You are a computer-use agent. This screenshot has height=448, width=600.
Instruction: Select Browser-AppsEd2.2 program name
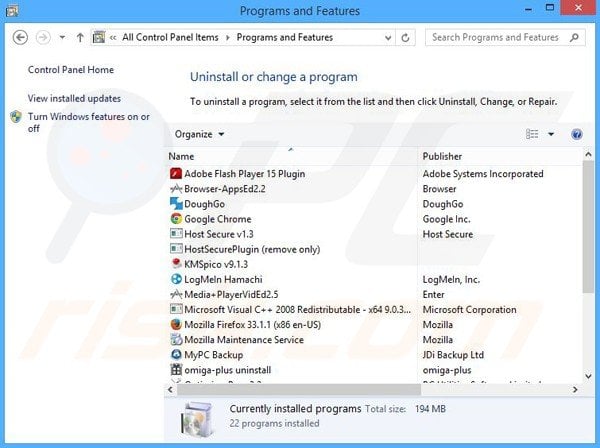pyautogui.click(x=225, y=189)
